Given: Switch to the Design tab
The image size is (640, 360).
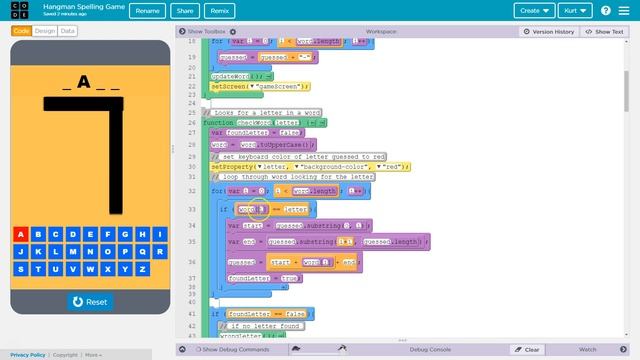Looking at the screenshot, I should pyautogui.click(x=44, y=31).
